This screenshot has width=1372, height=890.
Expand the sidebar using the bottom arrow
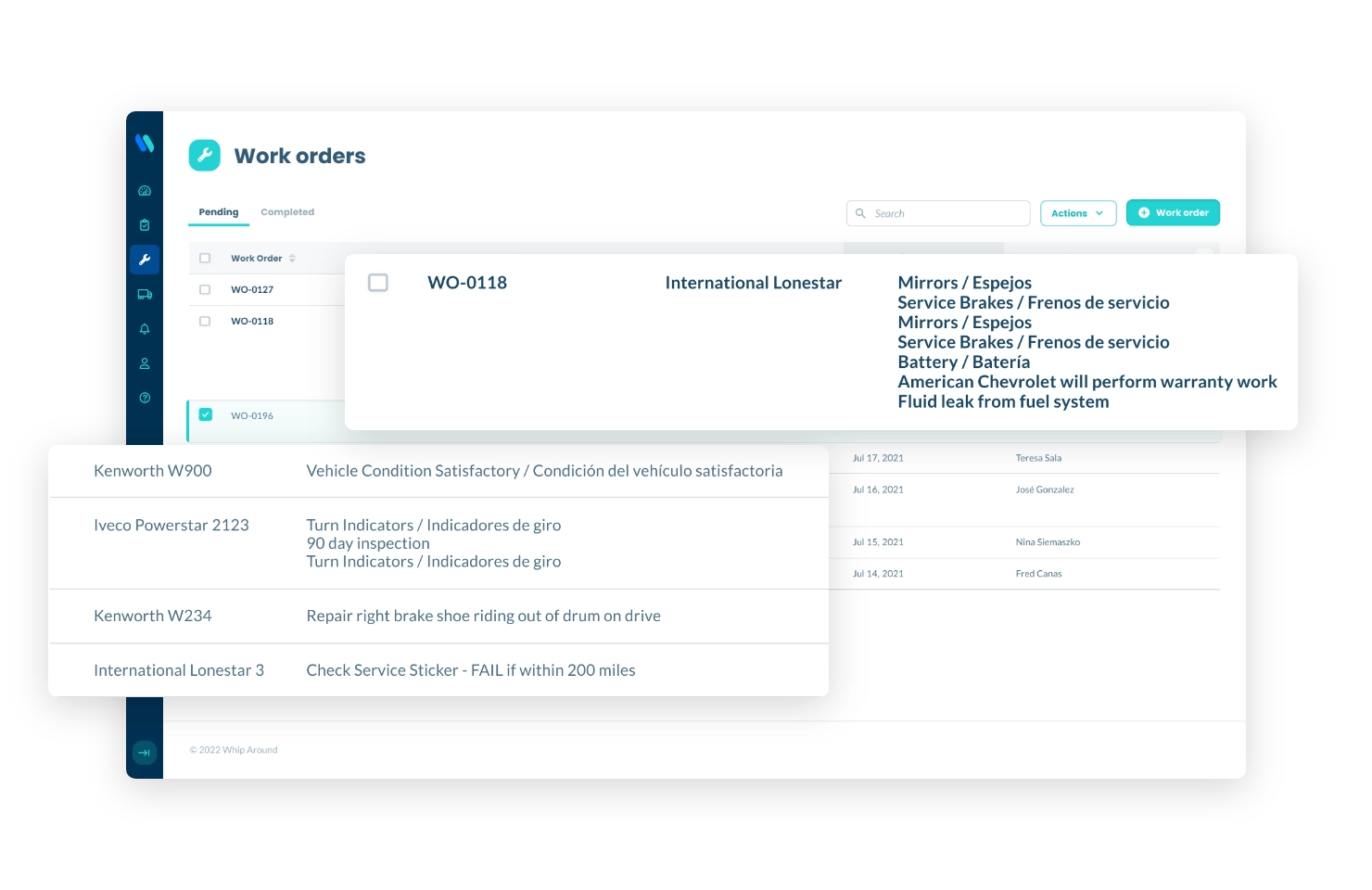point(144,752)
